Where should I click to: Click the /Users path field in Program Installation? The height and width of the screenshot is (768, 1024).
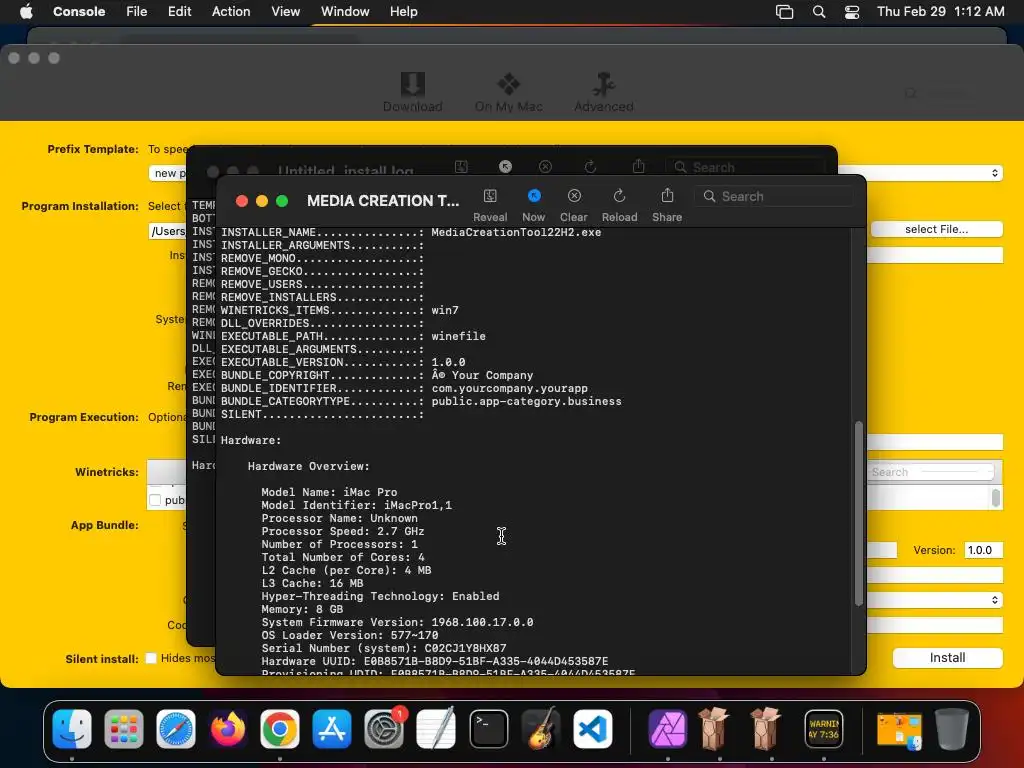point(168,231)
